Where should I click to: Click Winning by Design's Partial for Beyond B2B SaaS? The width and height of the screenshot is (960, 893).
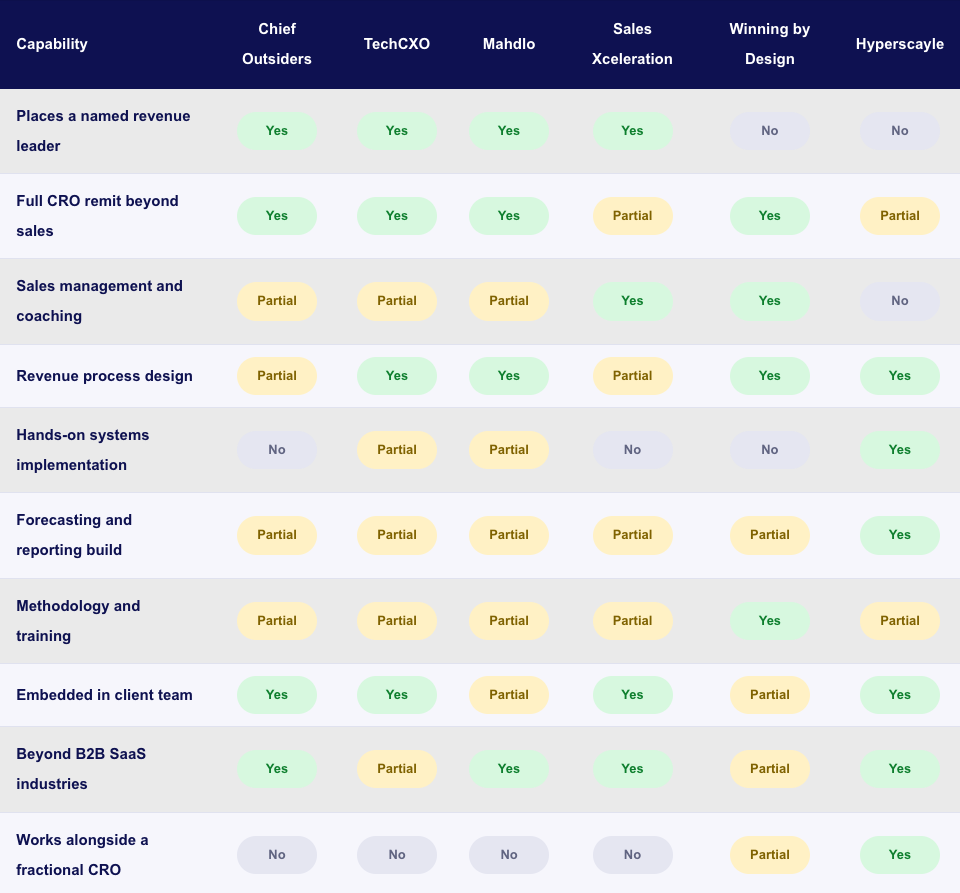point(770,769)
